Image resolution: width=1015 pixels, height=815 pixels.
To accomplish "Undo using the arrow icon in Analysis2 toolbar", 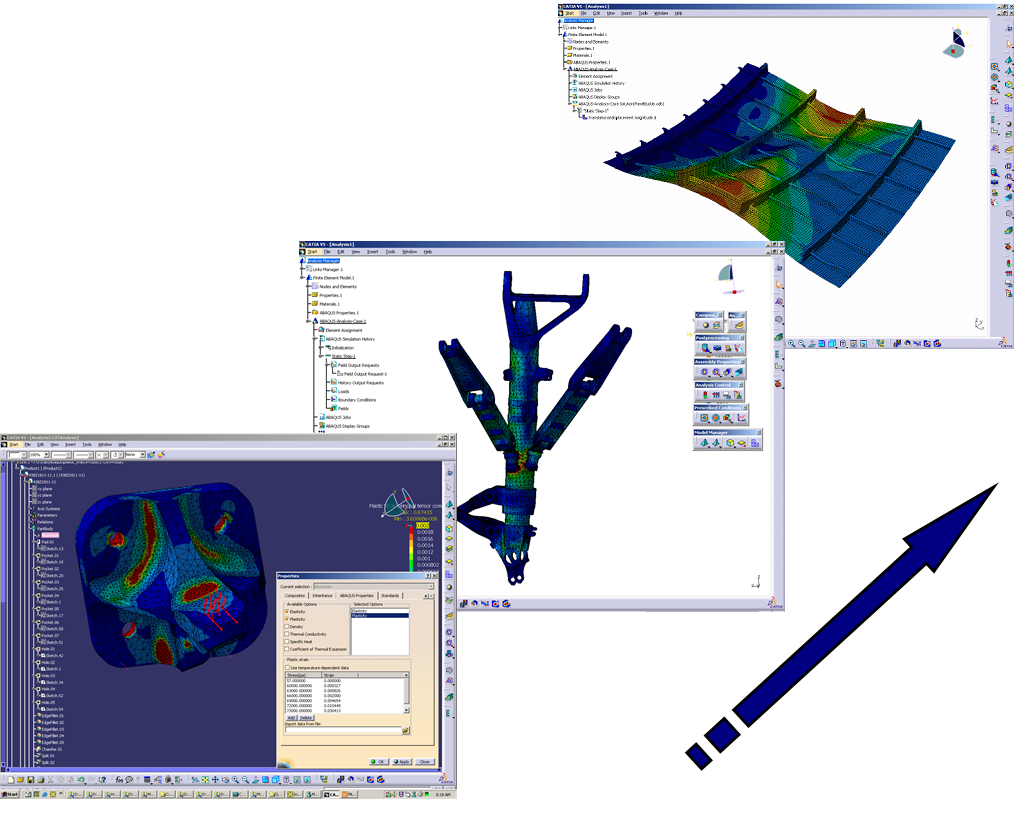I will [81, 780].
